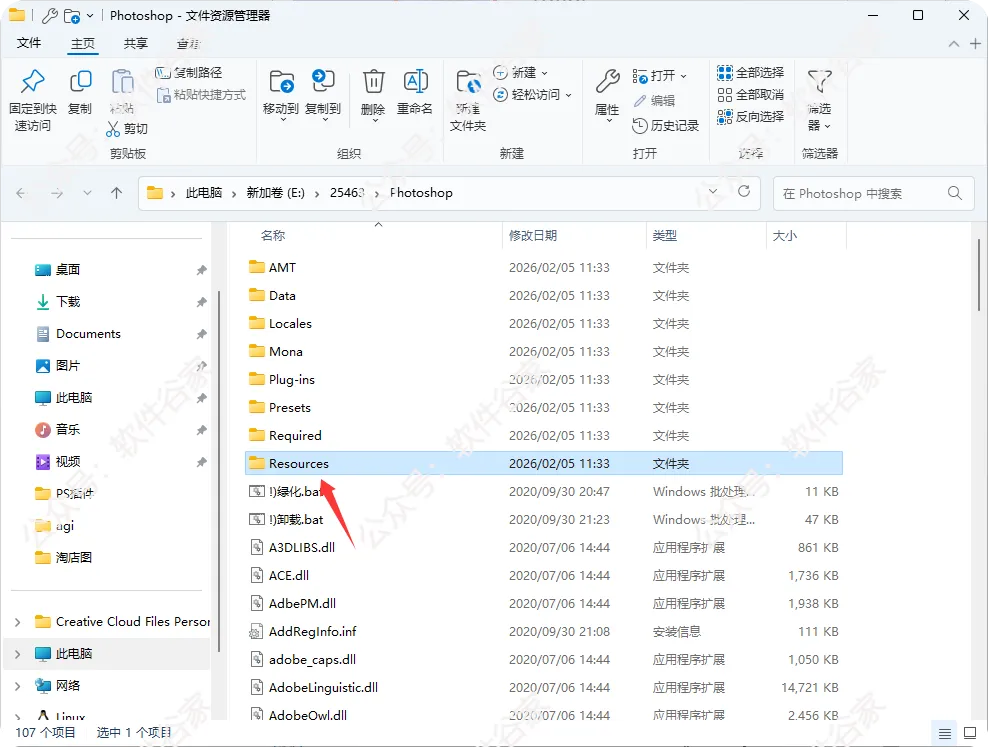Select the AddRegInfo.inf file

[544, 631]
